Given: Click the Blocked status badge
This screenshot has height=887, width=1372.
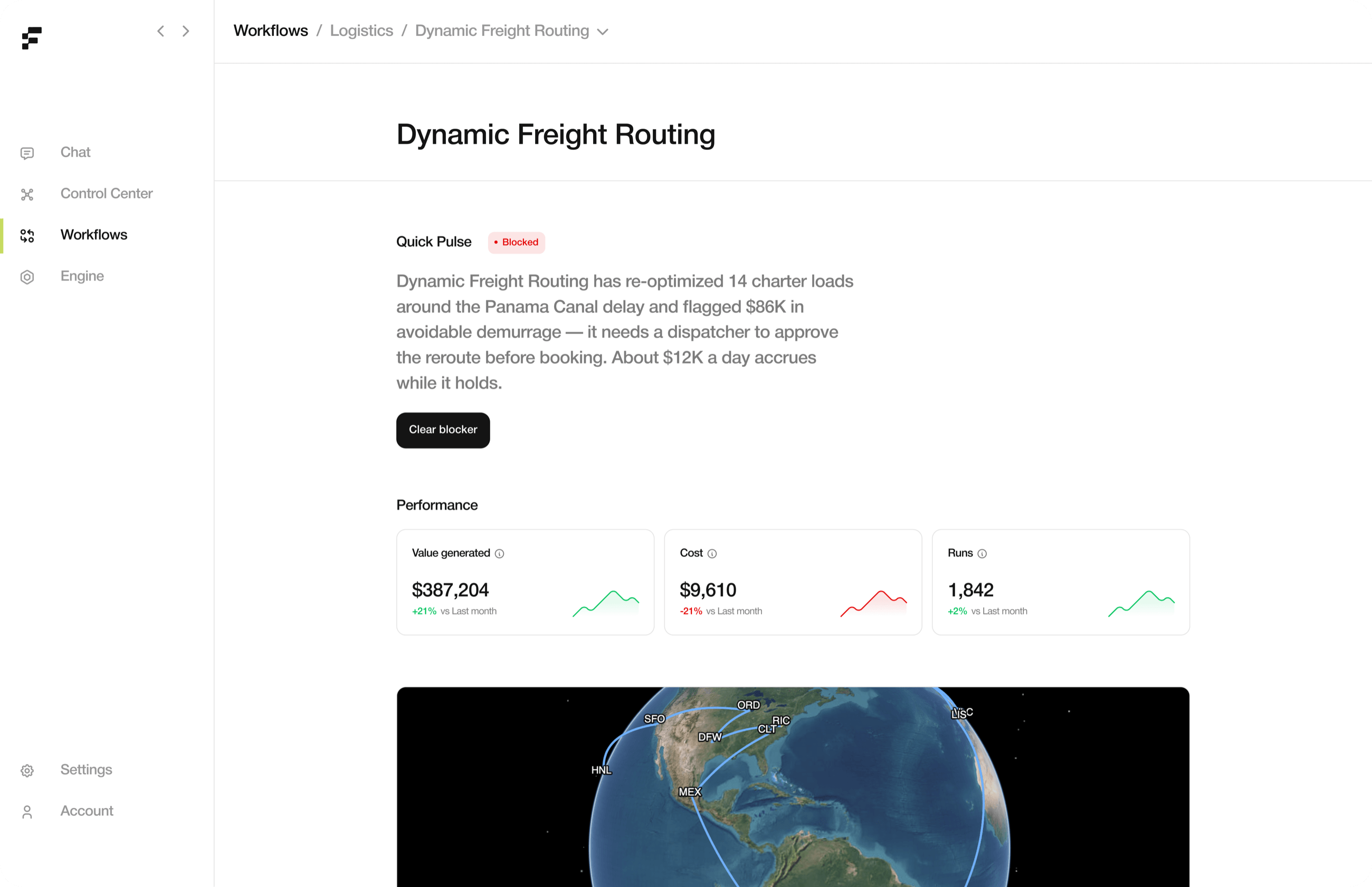Looking at the screenshot, I should (x=517, y=243).
